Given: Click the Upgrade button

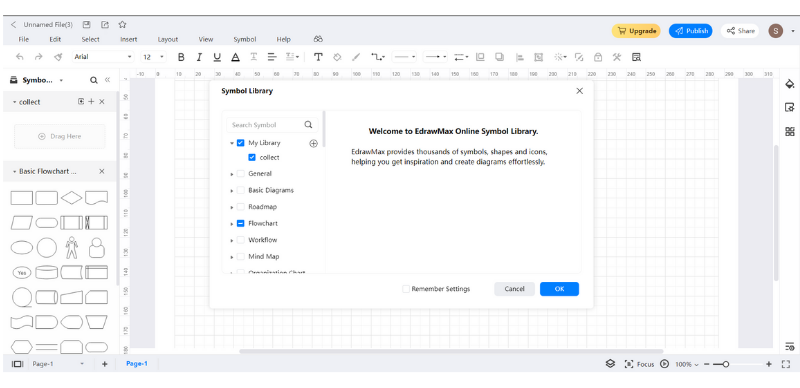Looking at the screenshot, I should coord(636,31).
